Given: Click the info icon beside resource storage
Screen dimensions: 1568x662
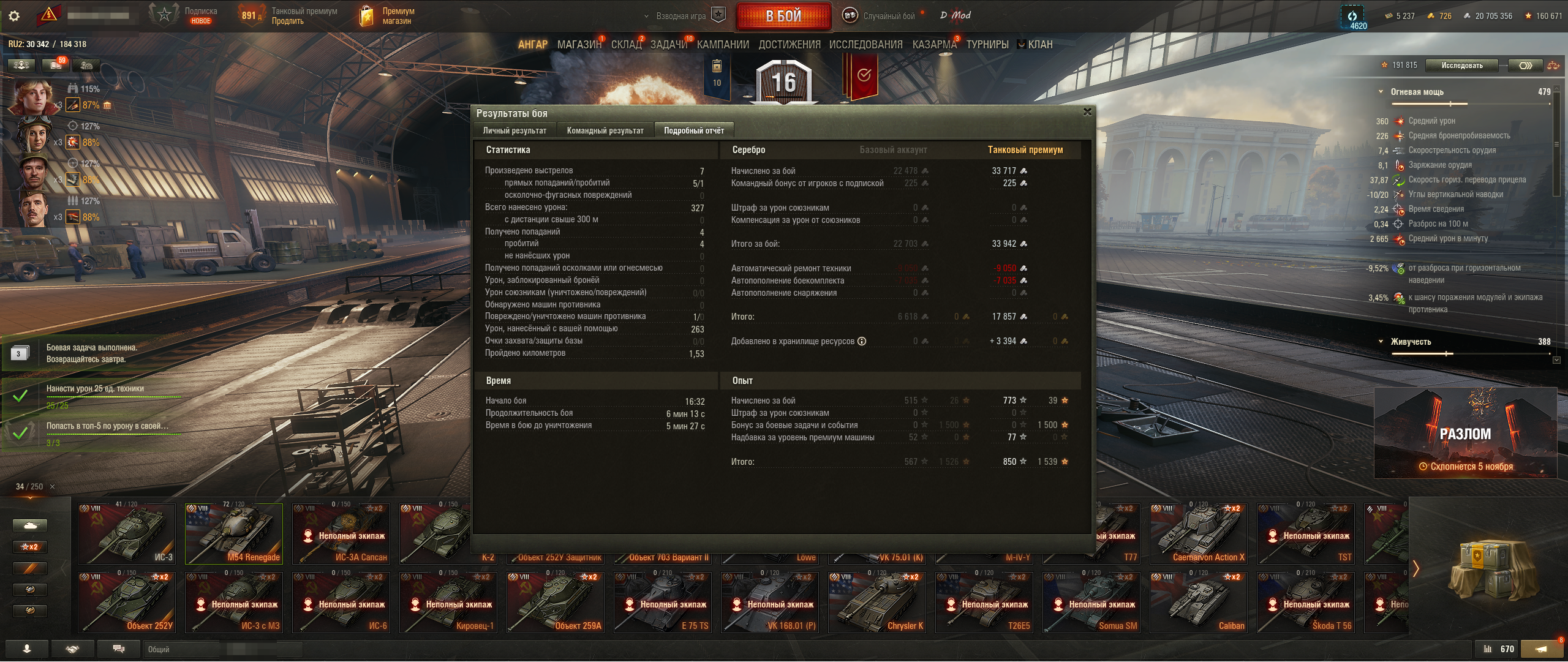Looking at the screenshot, I should 862,341.
